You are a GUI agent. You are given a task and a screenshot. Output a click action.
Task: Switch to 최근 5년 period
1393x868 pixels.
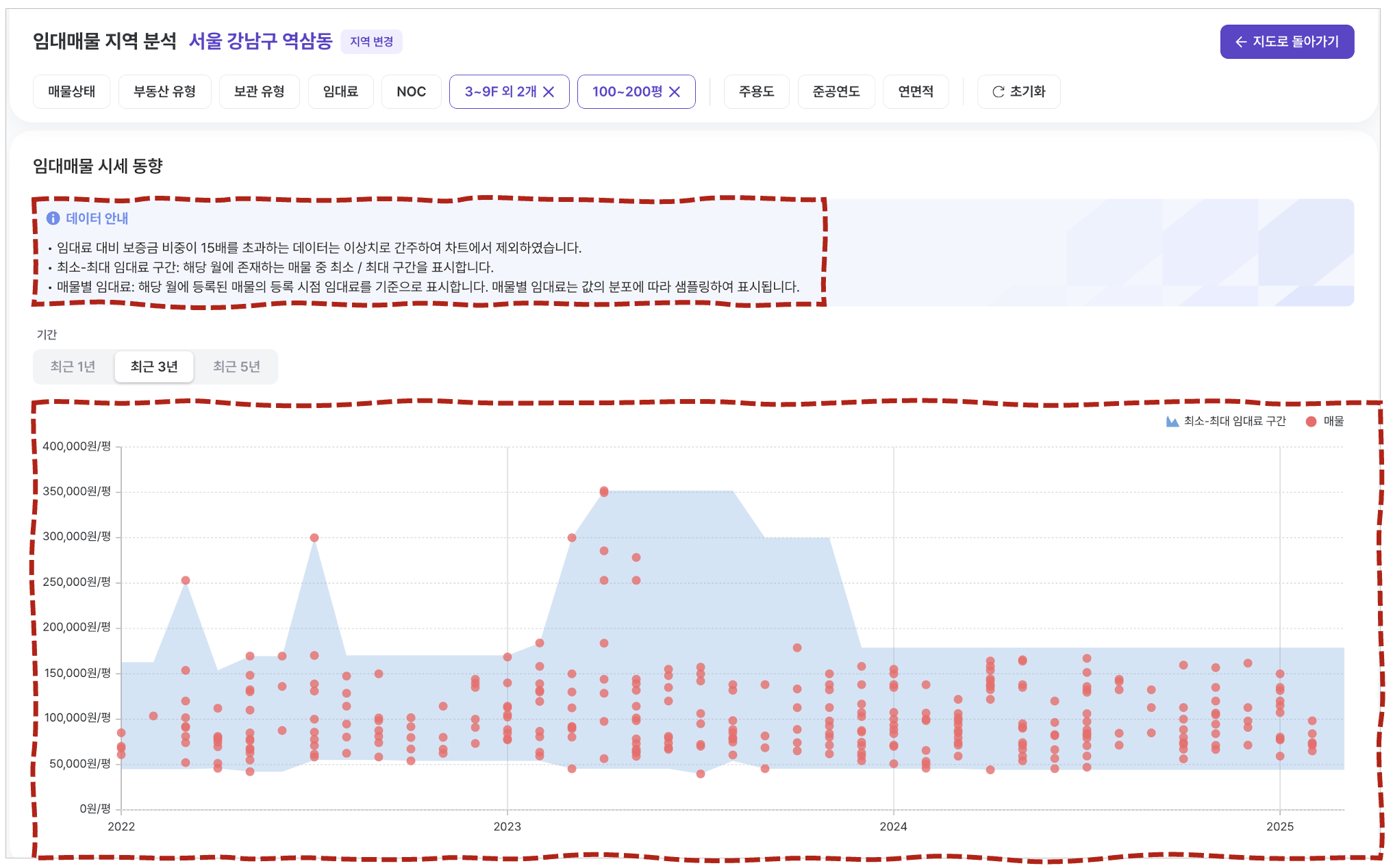236,367
